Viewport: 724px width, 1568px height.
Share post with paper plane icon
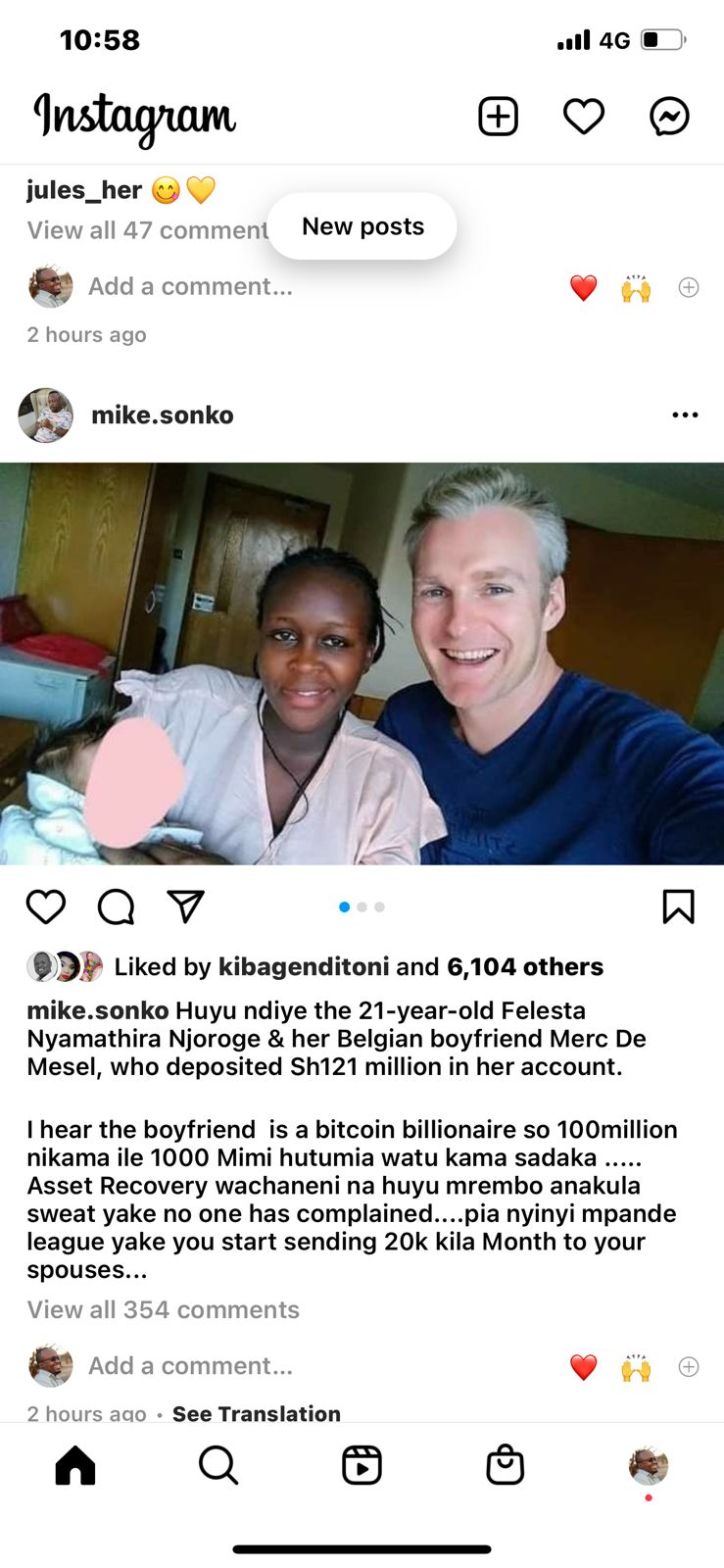tap(185, 906)
